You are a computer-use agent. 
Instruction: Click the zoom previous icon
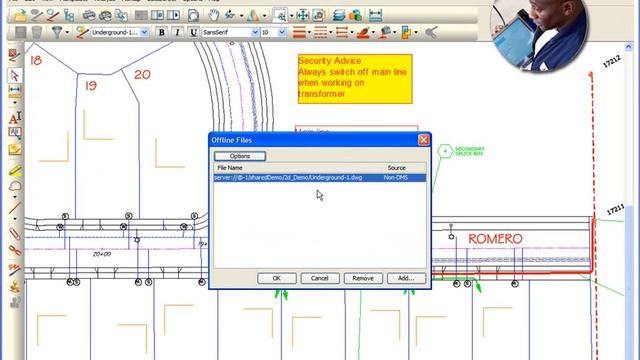319,16
